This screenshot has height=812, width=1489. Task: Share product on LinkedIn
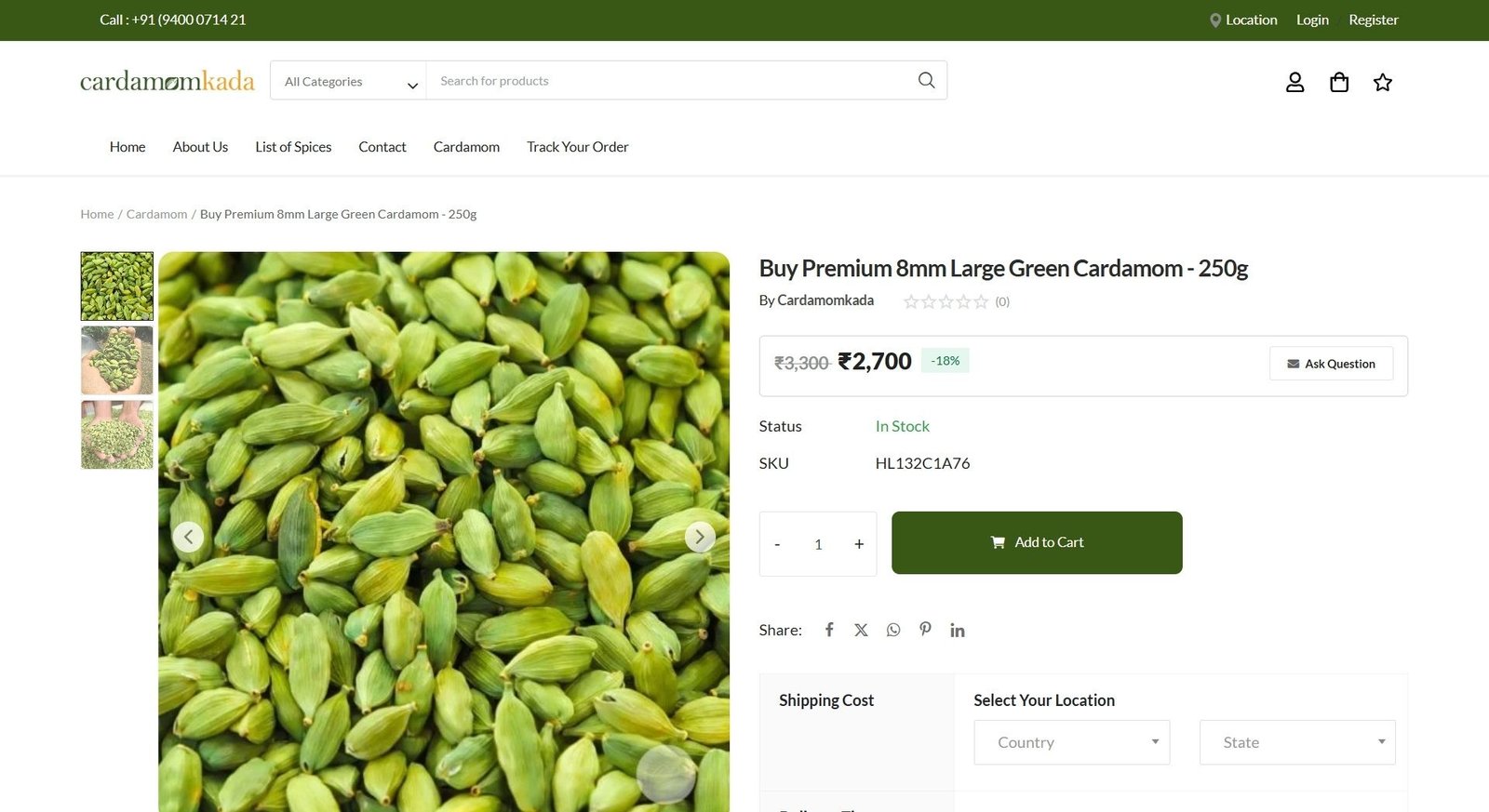click(x=957, y=631)
